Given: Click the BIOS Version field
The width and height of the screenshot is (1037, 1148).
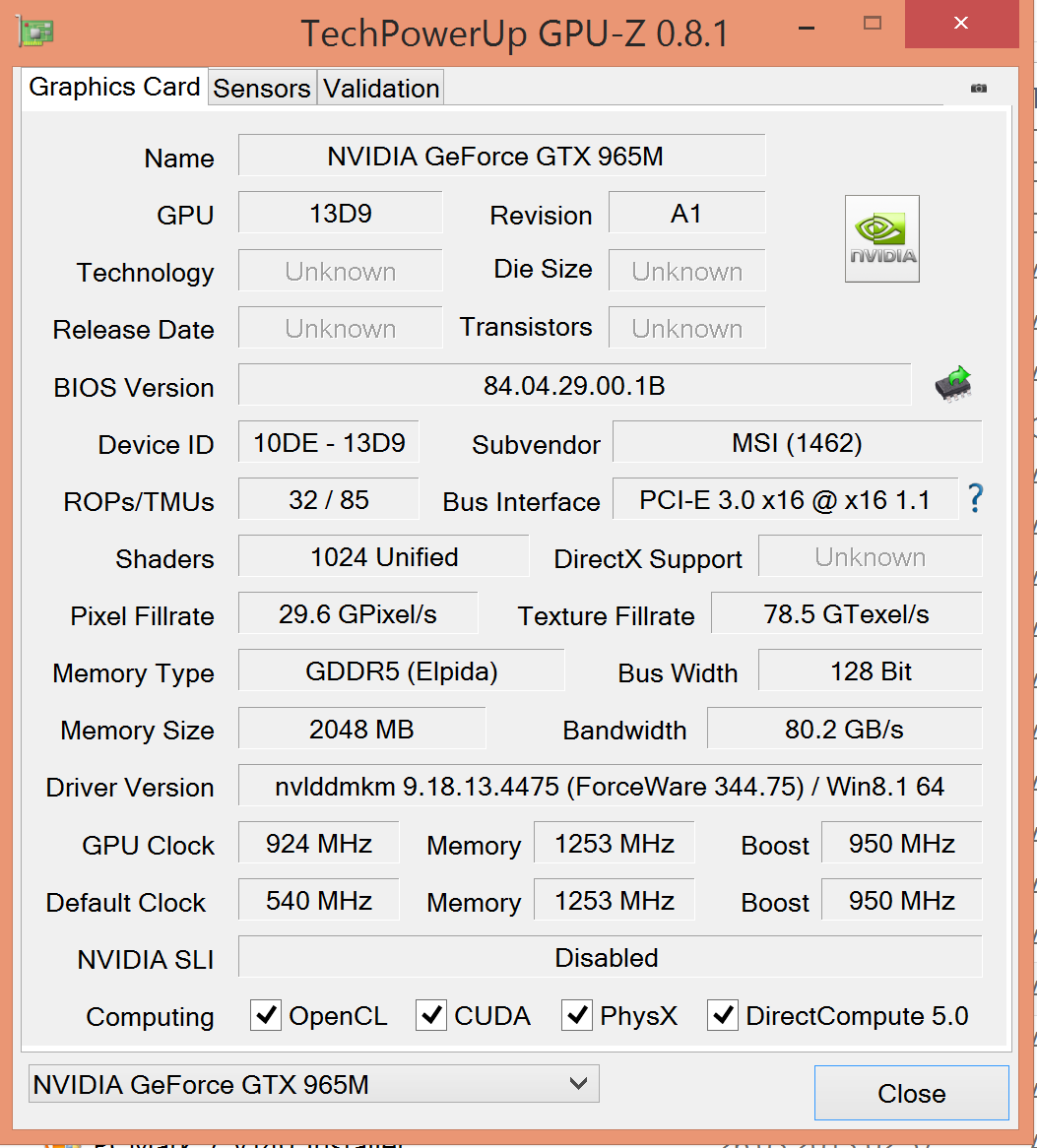Looking at the screenshot, I should (574, 385).
